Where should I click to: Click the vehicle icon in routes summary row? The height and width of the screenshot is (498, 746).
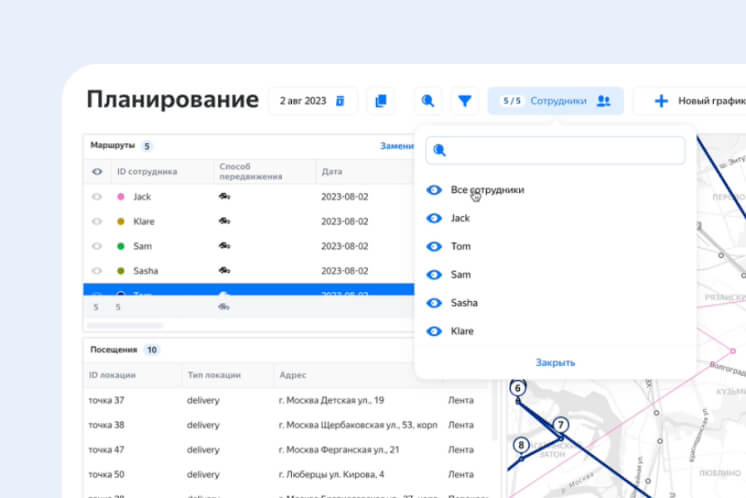tap(224, 307)
